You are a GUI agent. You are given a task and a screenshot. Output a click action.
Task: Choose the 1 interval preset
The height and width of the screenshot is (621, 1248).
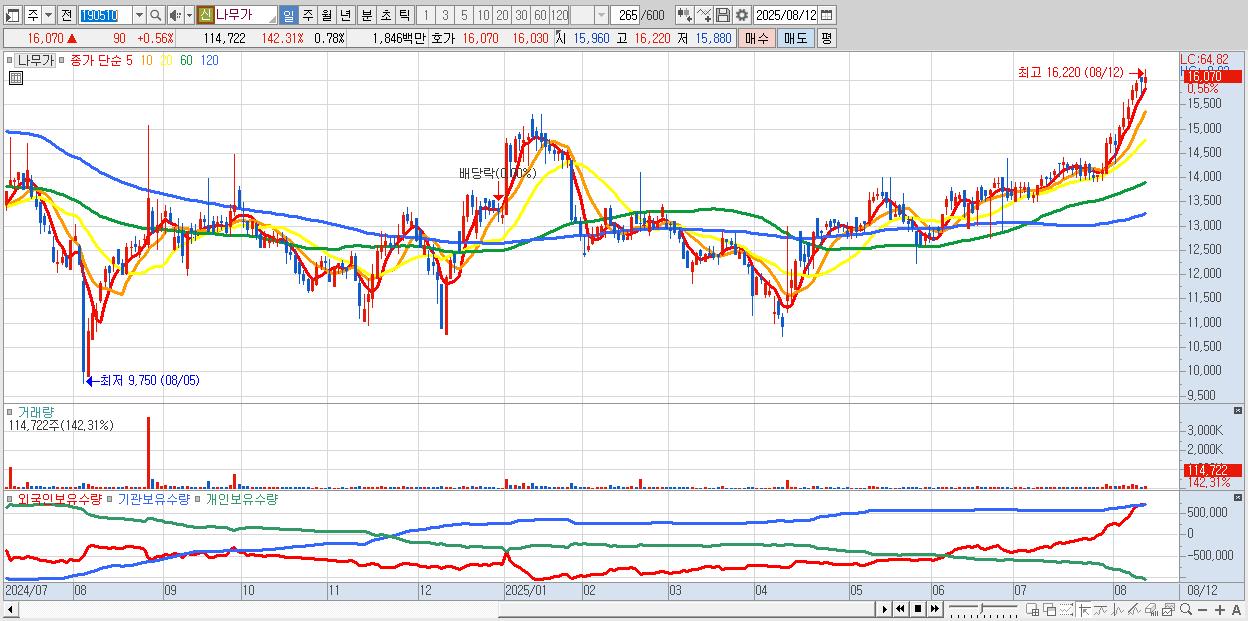(x=426, y=15)
